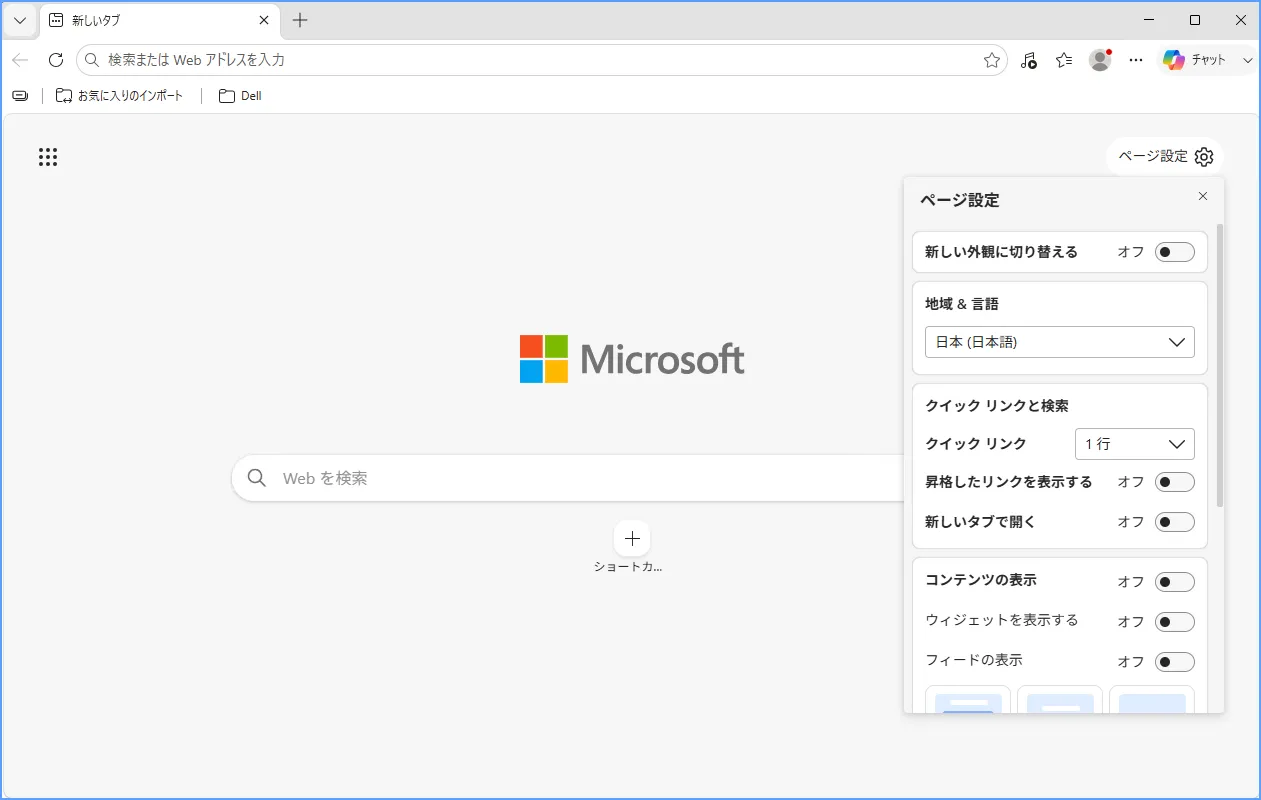This screenshot has height=800, width=1261.
Task: Close the 新しいタブ tab
Action: click(264, 20)
